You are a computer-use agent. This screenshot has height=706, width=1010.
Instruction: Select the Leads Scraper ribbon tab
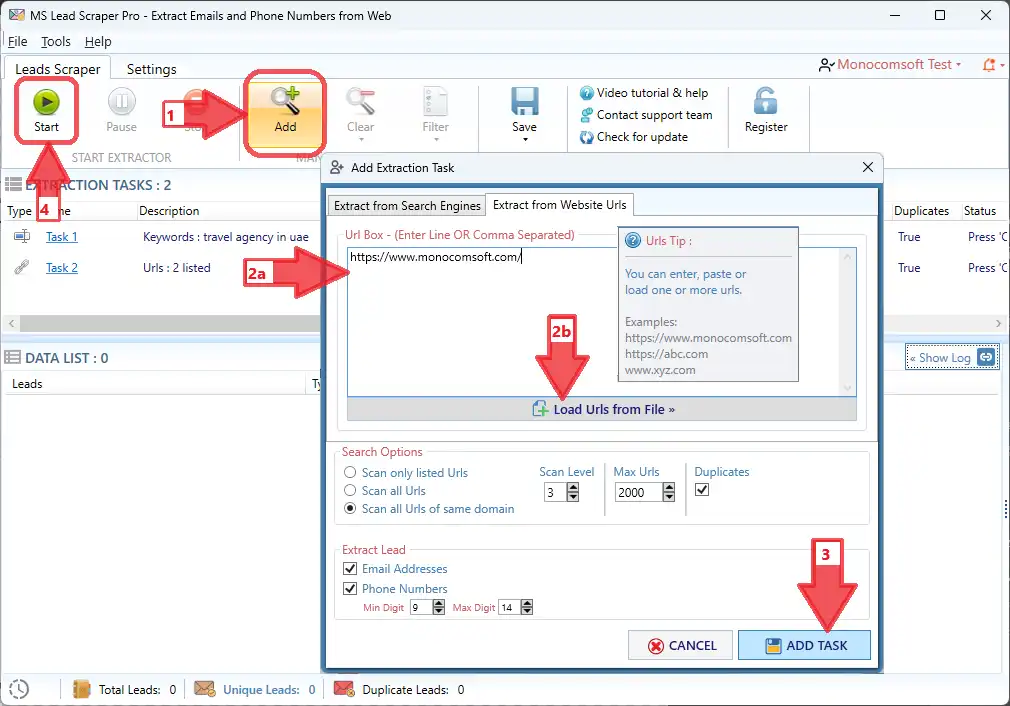pyautogui.click(x=57, y=69)
